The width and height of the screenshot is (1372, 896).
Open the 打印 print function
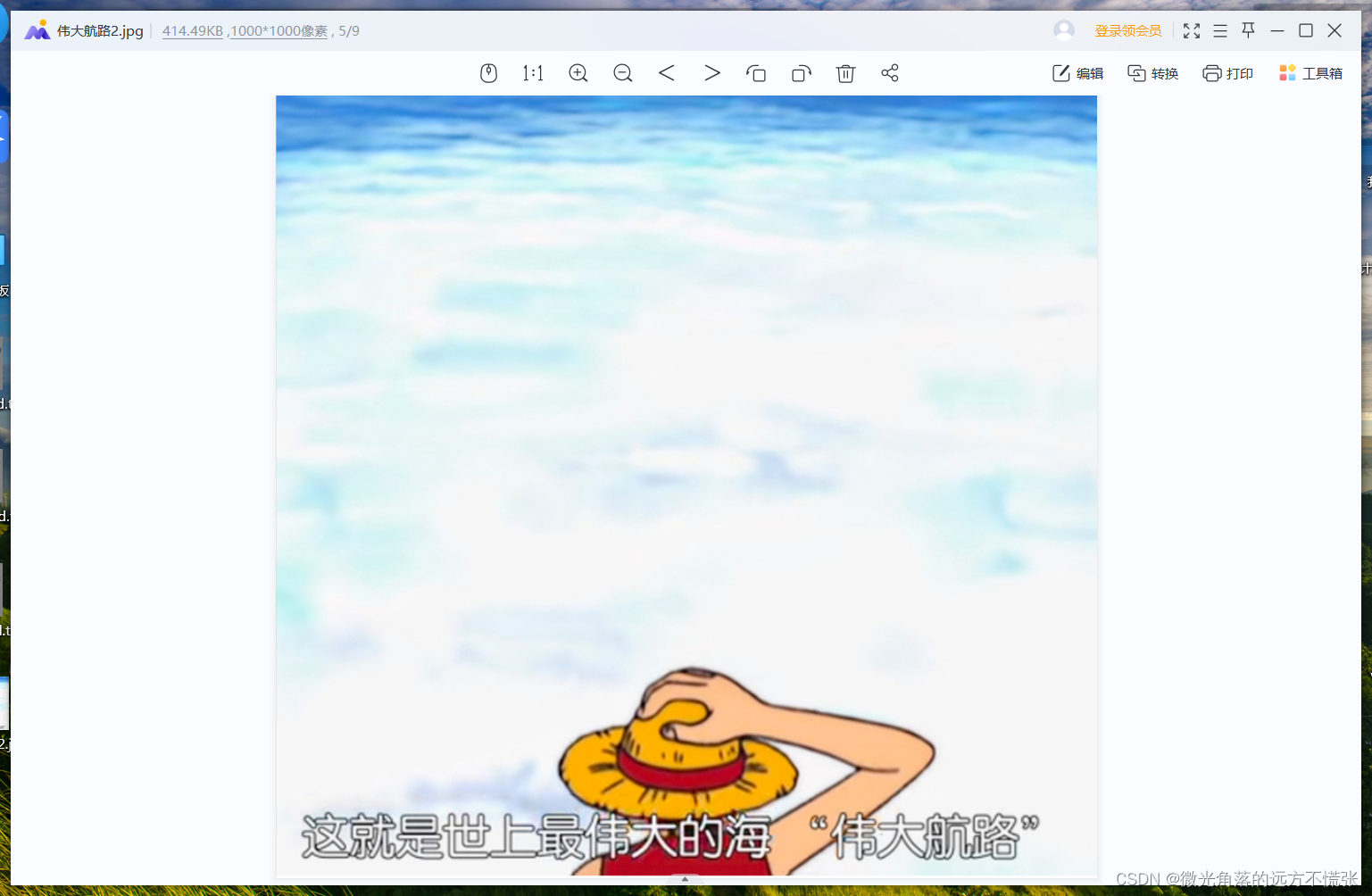[x=1227, y=73]
